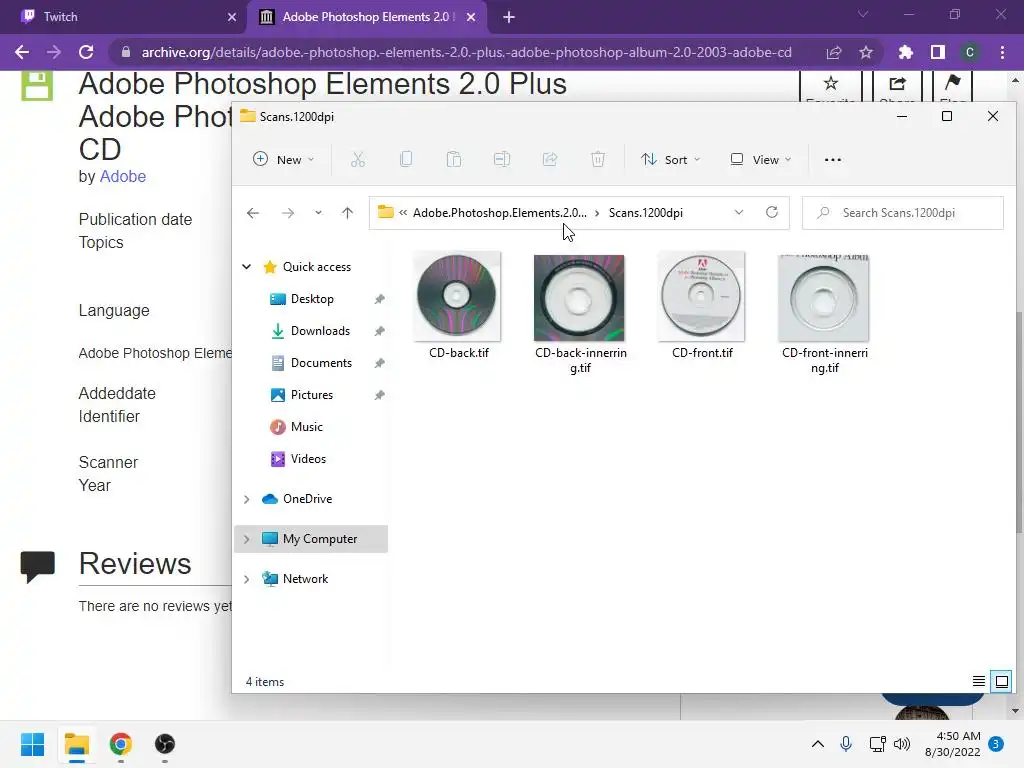Expand address bar history dropdown
The width and height of the screenshot is (1024, 768).
click(x=739, y=212)
